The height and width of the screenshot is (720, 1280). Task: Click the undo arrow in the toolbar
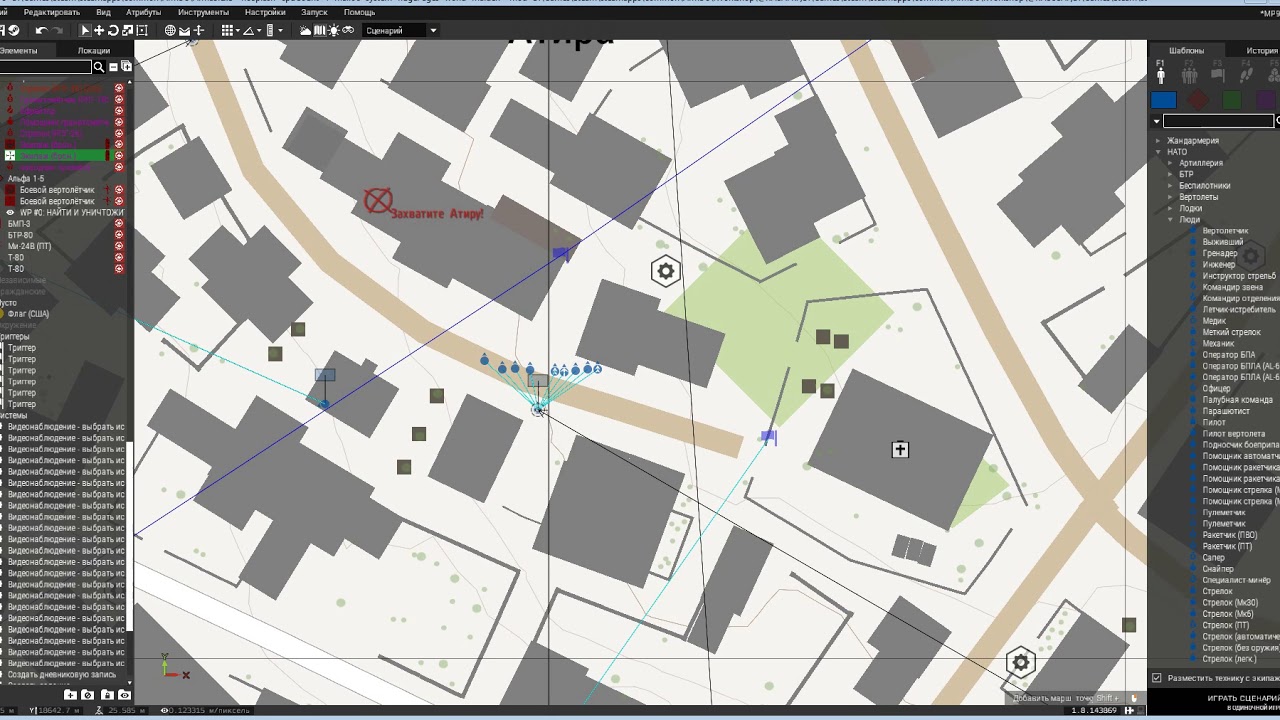click(x=41, y=31)
